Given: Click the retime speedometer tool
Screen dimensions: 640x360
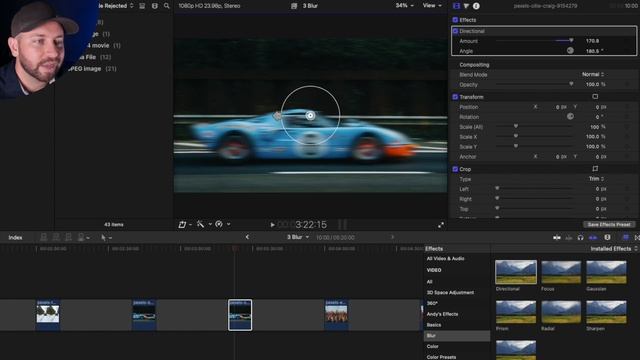Looking at the screenshot, I should [x=219, y=224].
